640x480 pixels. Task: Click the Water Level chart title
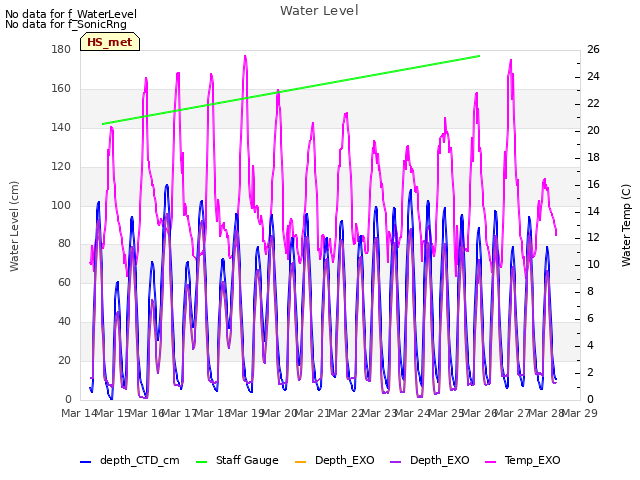(319, 11)
